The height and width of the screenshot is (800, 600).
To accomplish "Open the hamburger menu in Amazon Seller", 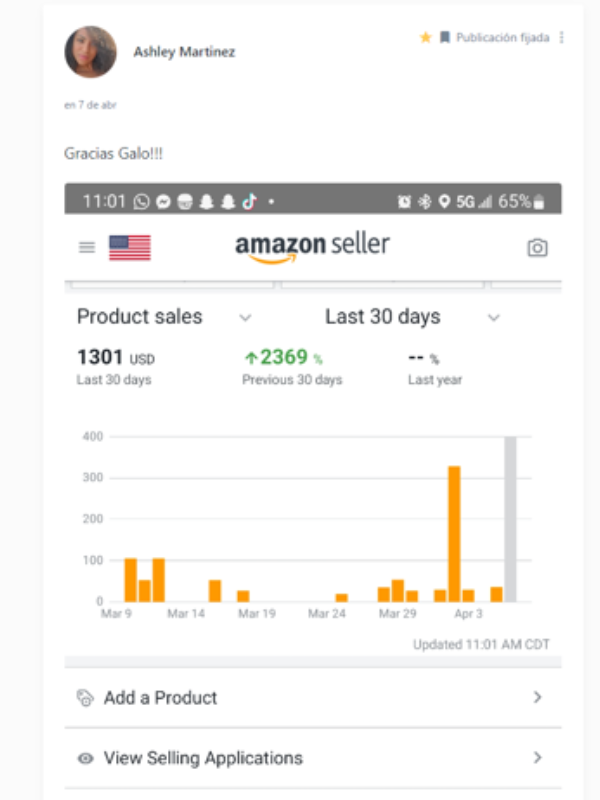I will click(87, 247).
